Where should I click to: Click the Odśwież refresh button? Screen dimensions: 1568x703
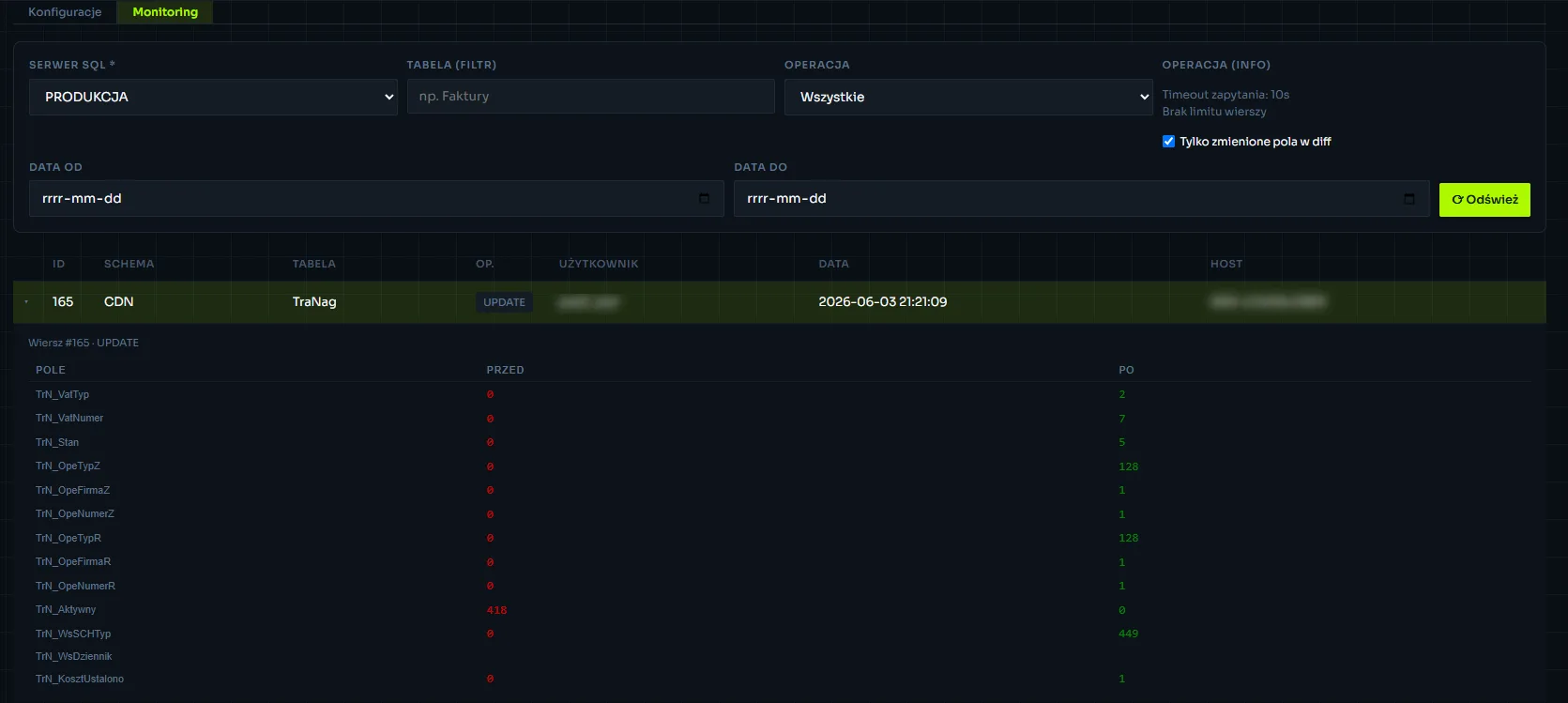(x=1484, y=200)
